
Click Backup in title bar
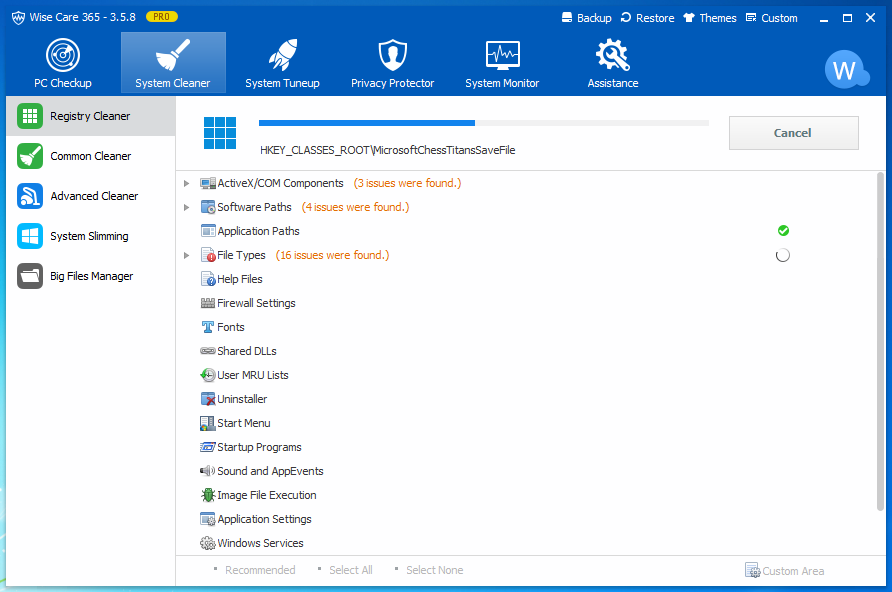coord(586,18)
